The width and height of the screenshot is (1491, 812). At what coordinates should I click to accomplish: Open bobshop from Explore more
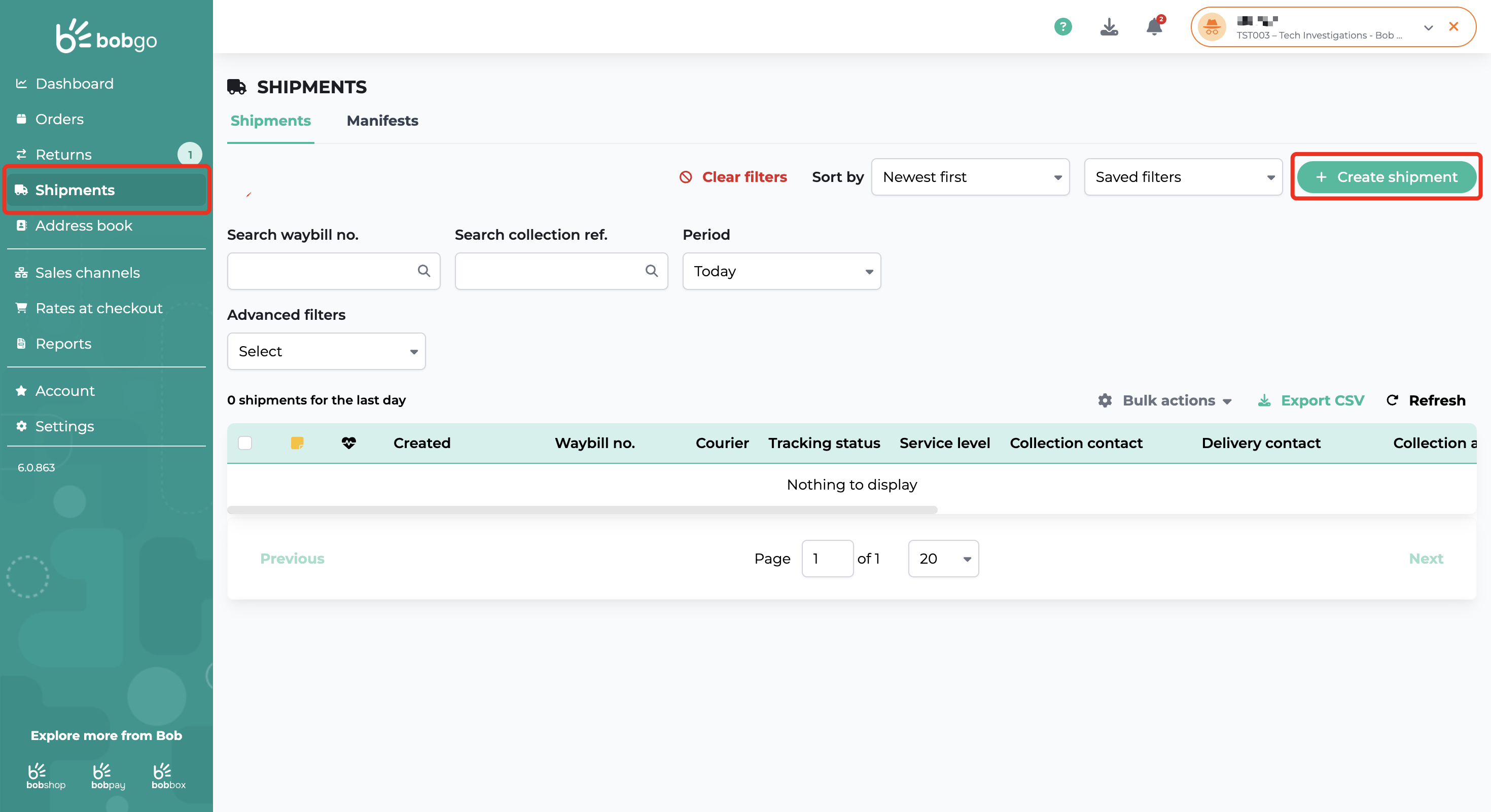pos(46,776)
